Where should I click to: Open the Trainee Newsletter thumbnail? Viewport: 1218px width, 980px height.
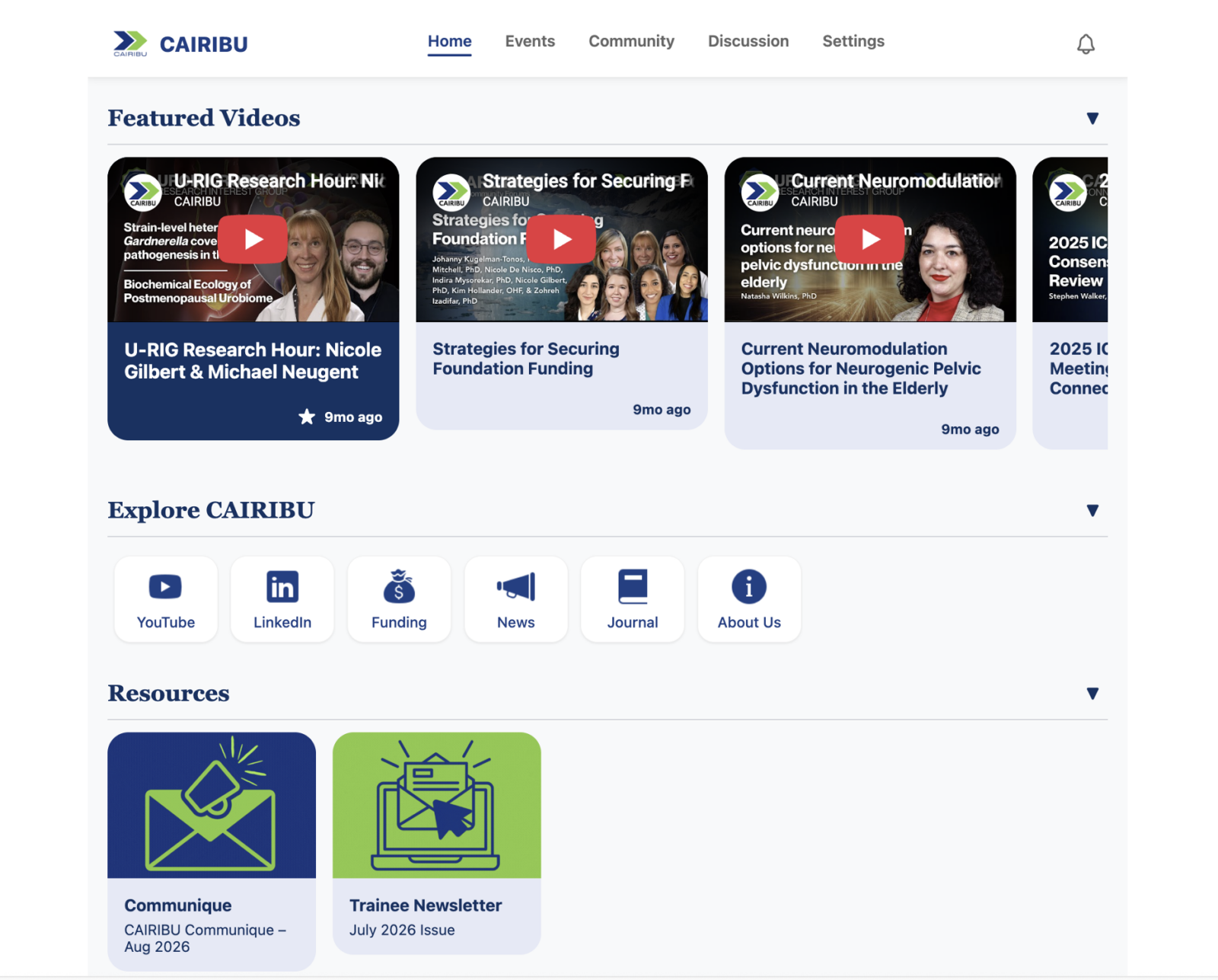click(437, 805)
